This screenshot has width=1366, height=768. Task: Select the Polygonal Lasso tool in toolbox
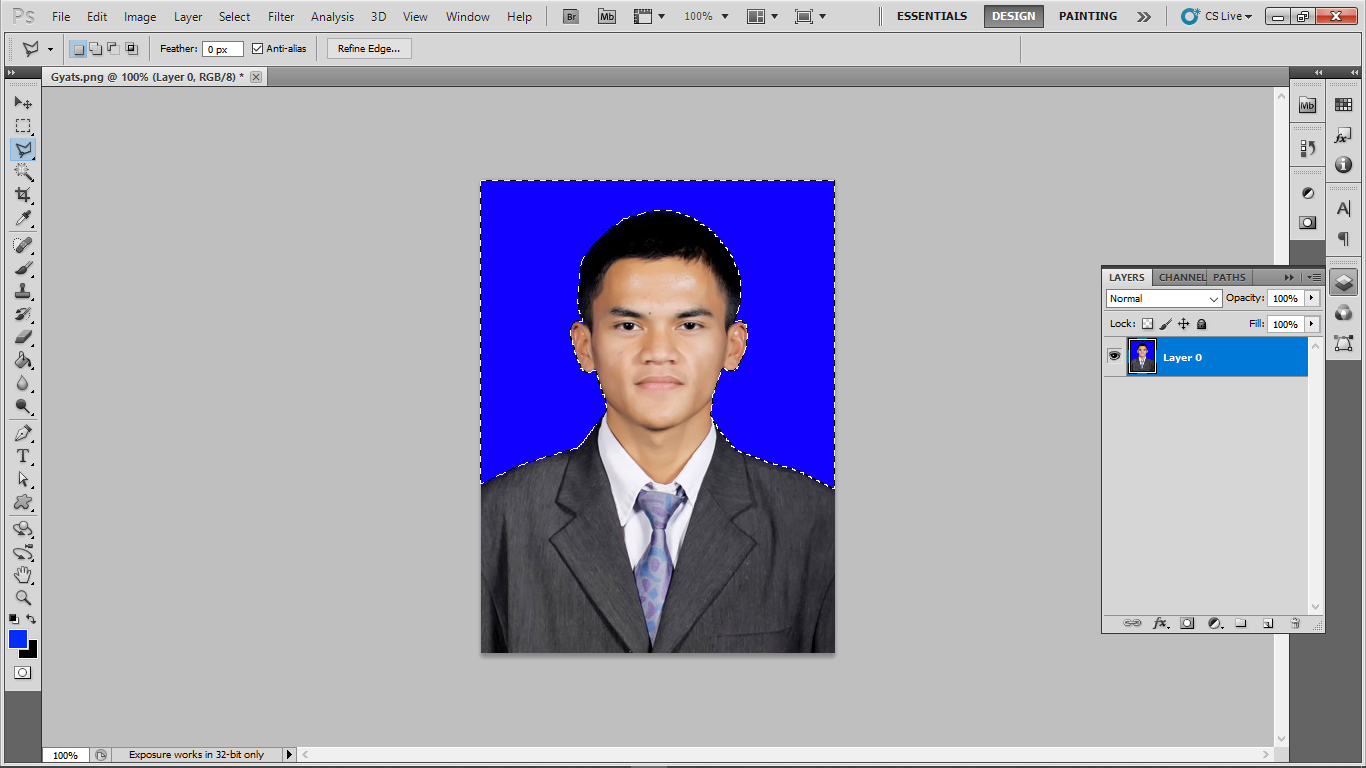(23, 150)
